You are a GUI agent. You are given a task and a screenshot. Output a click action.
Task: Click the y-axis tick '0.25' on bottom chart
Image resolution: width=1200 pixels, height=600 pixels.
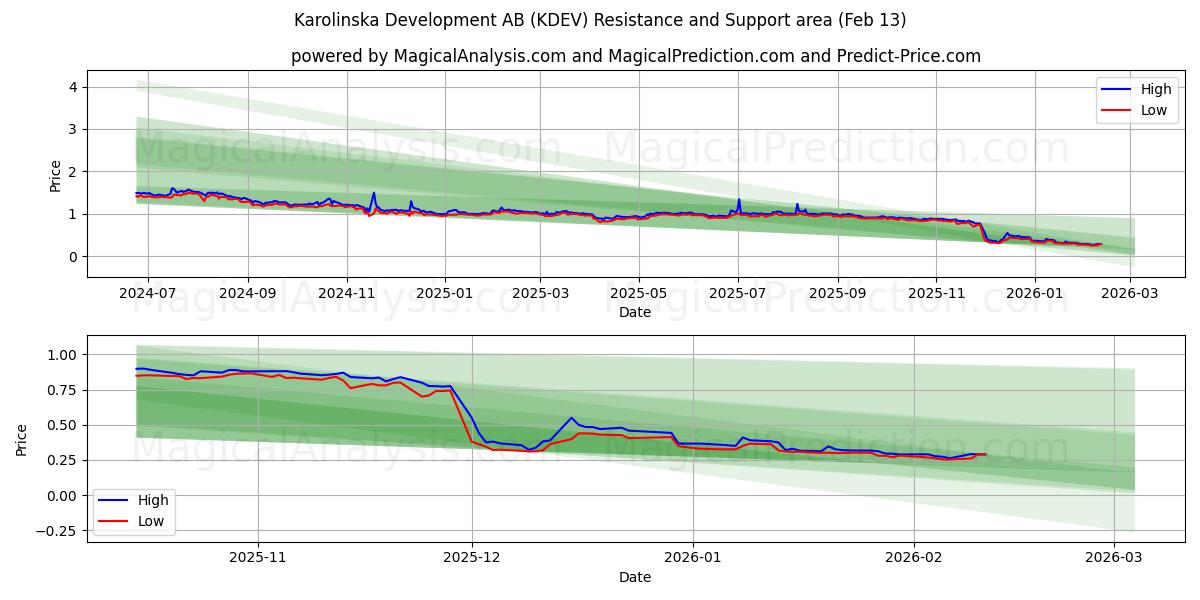(x=62, y=460)
